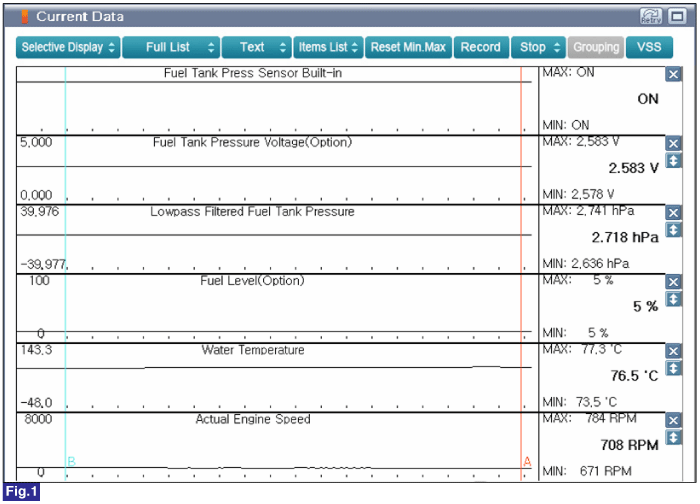
Task: Click the 143.3 axis label of water temperature
Action: click(x=36, y=350)
